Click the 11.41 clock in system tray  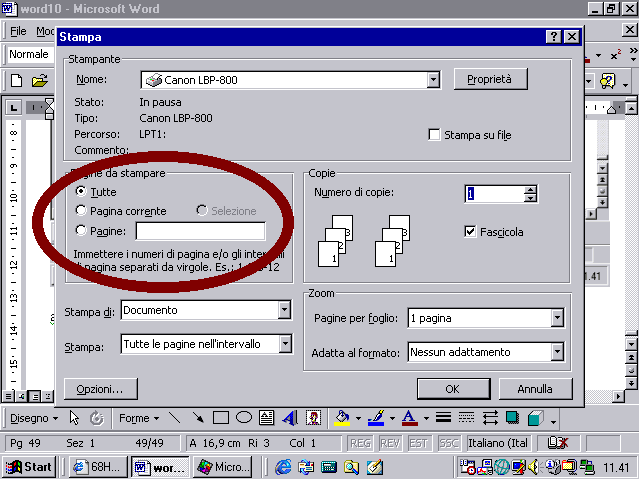click(x=616, y=468)
